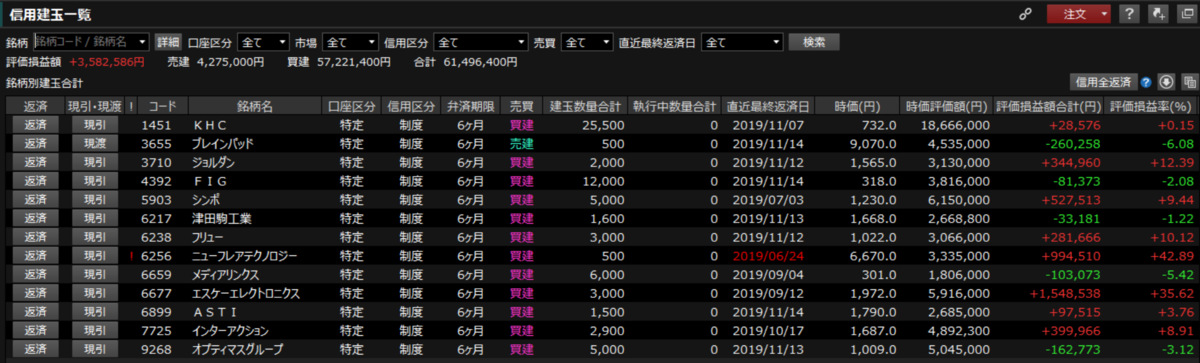Select the 津田駒工業 stock name
Screen dimensions: 1200x363
222,218
